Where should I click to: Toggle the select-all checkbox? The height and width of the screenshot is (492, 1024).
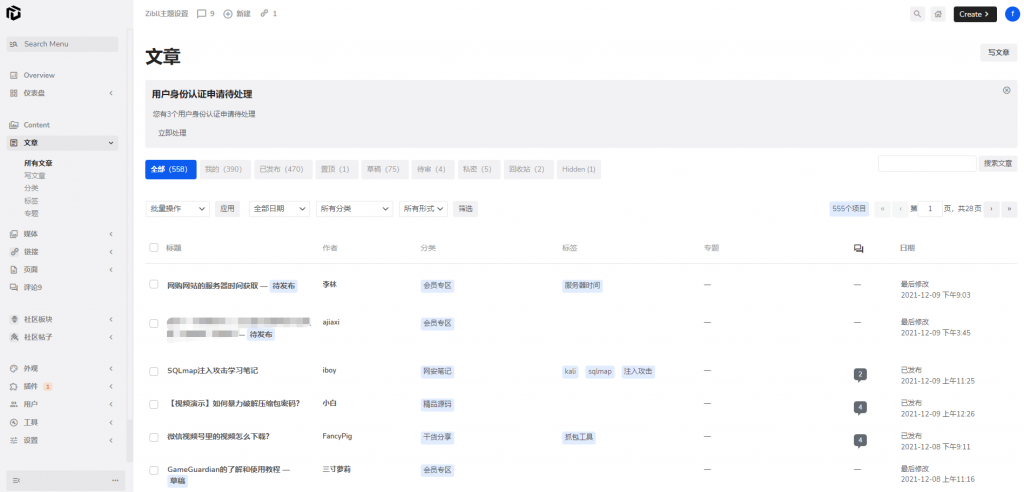click(153, 248)
